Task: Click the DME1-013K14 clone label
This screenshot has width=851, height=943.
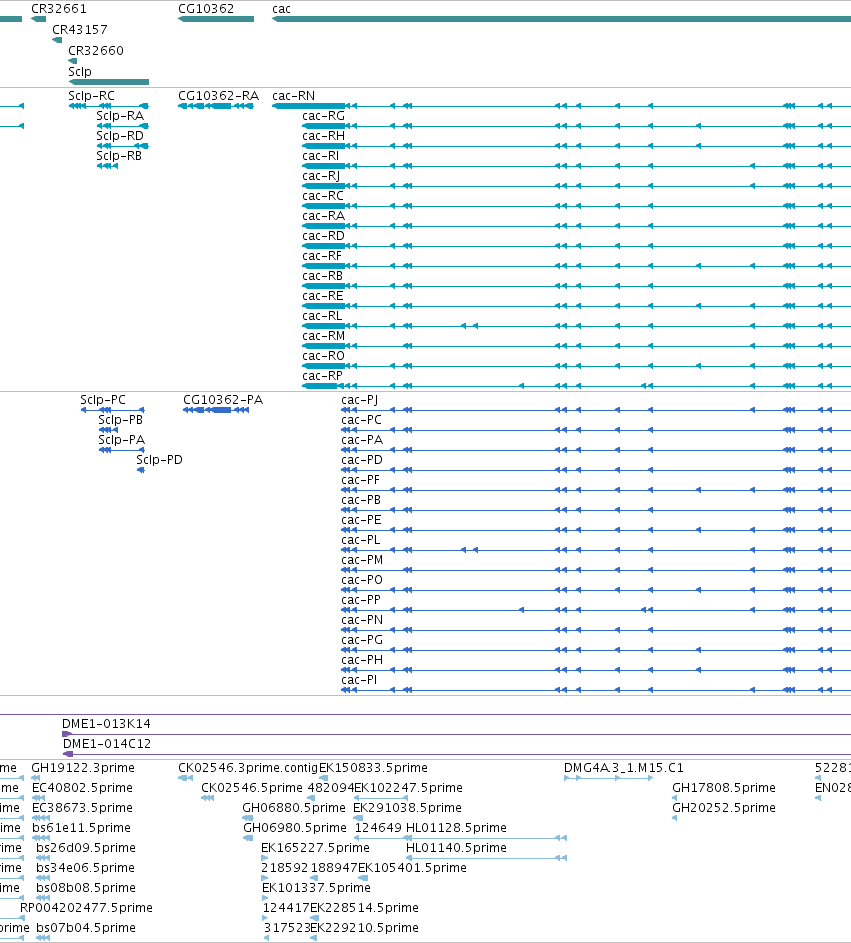Action: coord(106,723)
